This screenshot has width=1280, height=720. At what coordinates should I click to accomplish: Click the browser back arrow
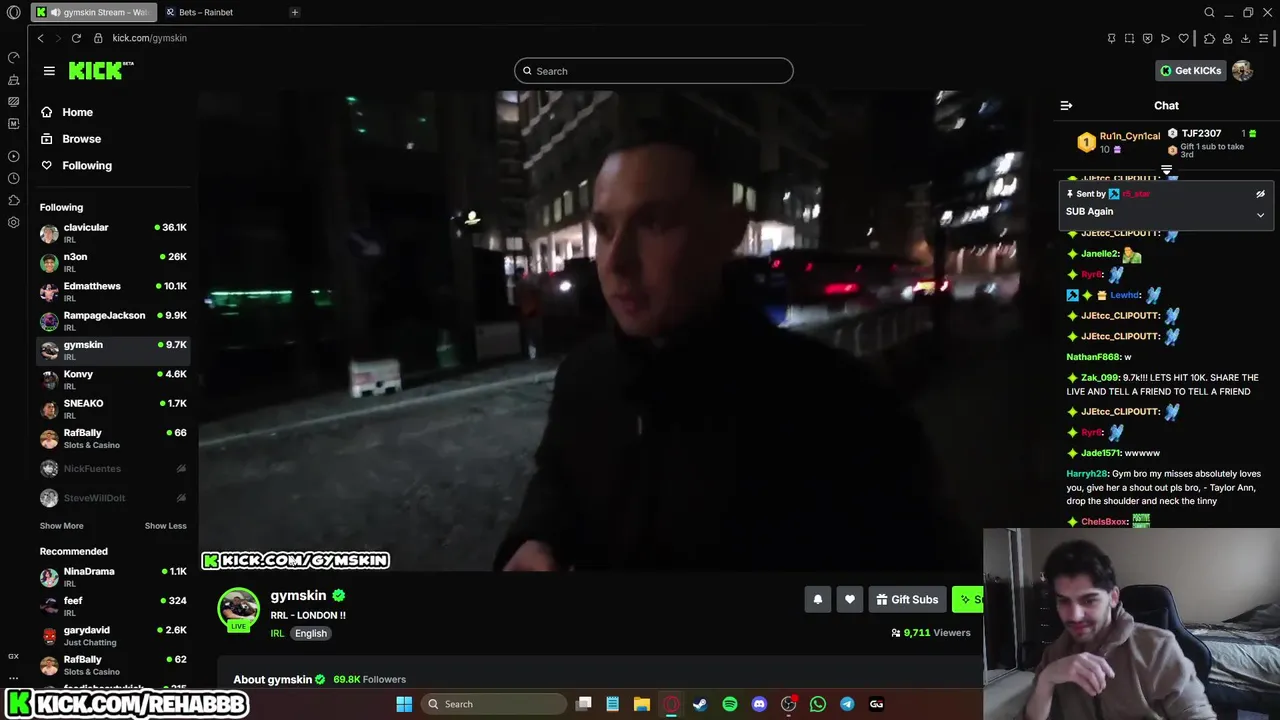(40, 38)
